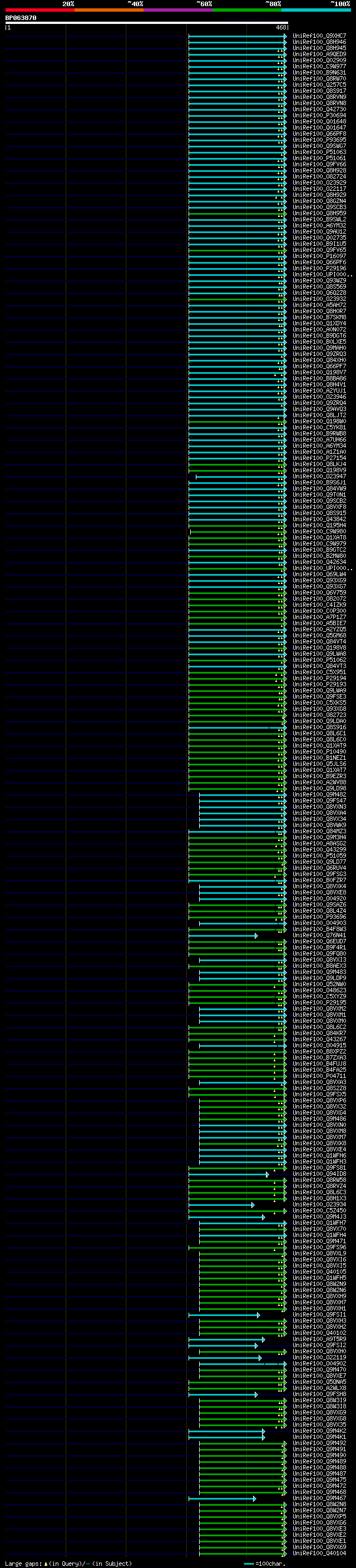Select hit label UniRef100_O04902
The image size is (356, 1568).
(319, 1363)
